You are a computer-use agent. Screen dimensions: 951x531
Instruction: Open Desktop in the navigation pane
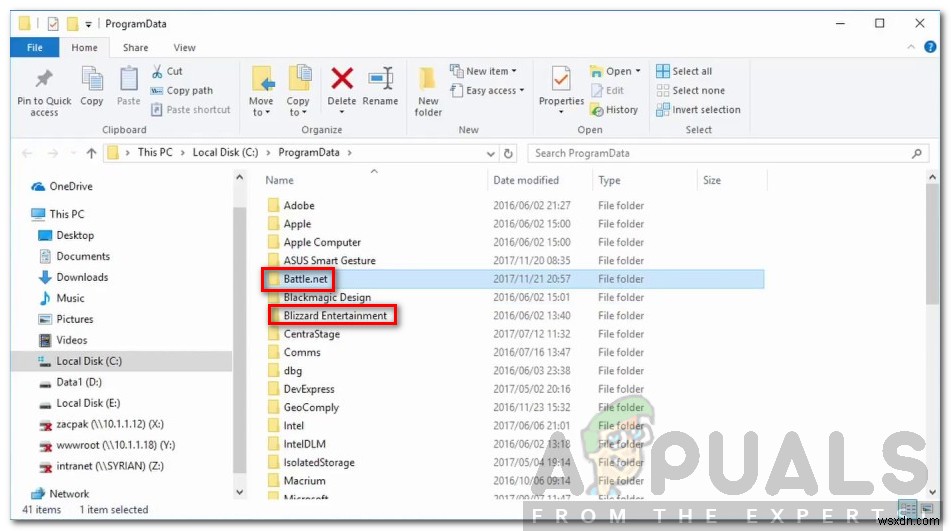(66, 235)
